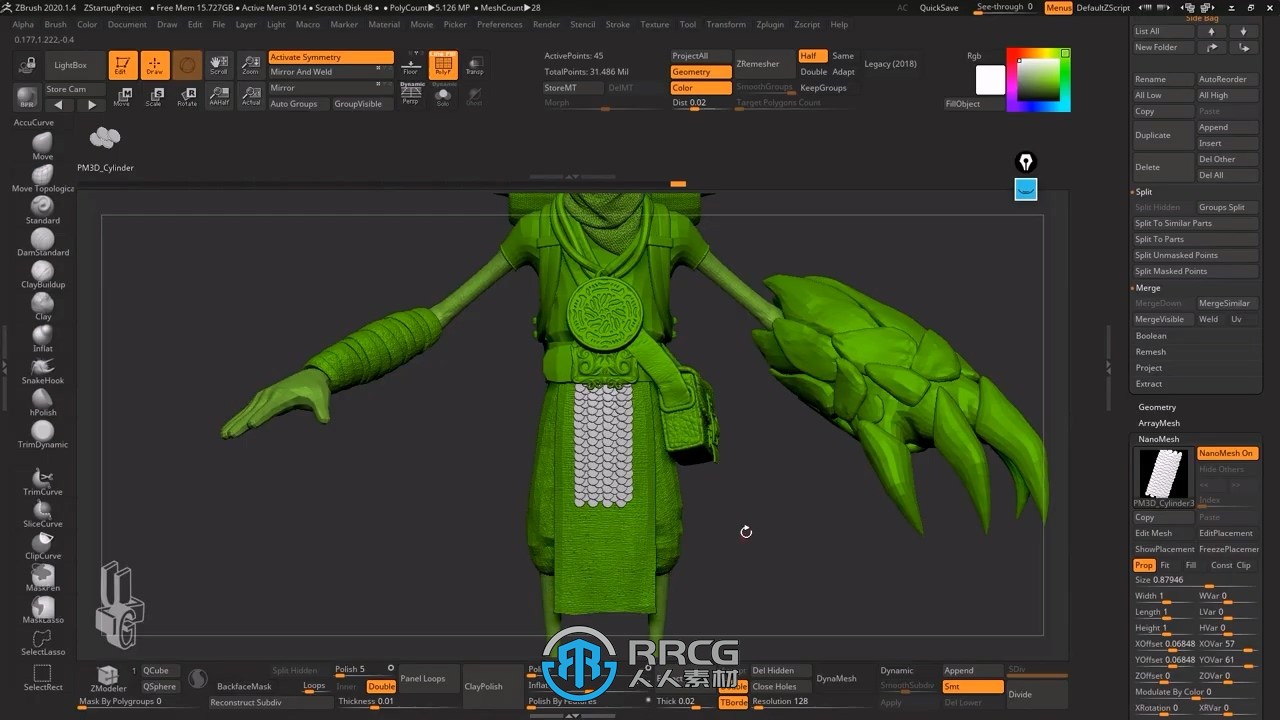Viewport: 1280px width, 720px height.
Task: Click the DynaMesh button
Action: (836, 678)
